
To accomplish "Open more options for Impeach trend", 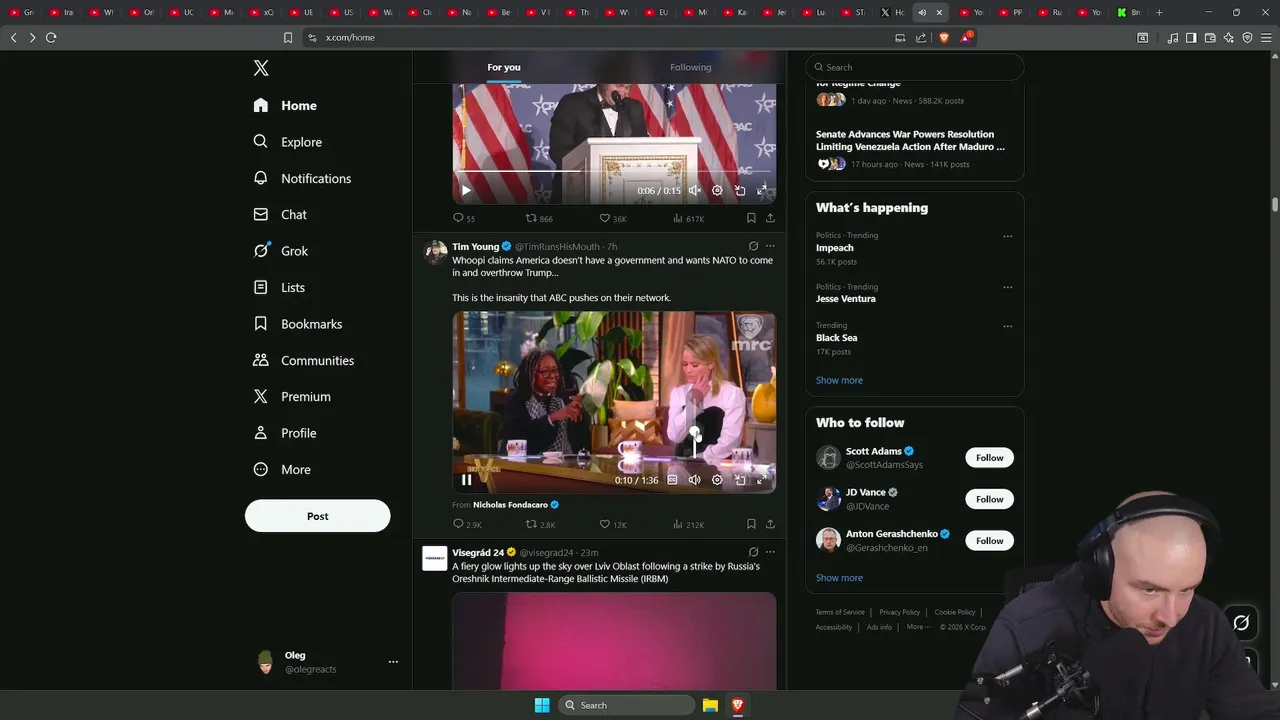I will point(1007,237).
